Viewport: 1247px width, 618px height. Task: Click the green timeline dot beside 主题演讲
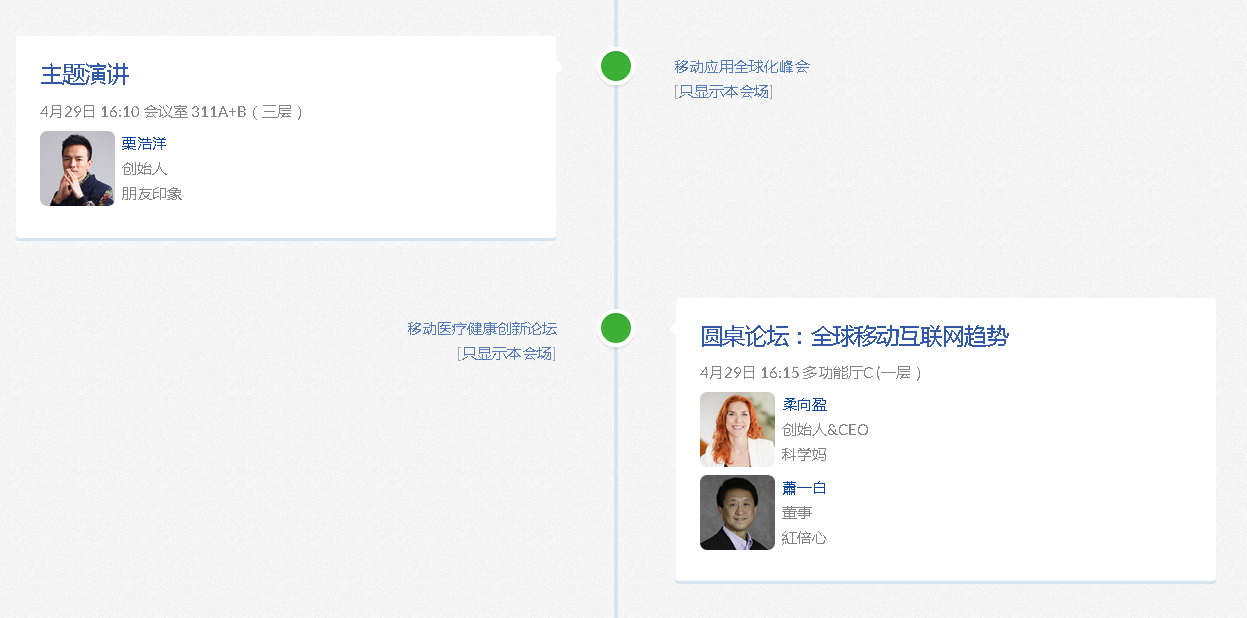tap(616, 66)
